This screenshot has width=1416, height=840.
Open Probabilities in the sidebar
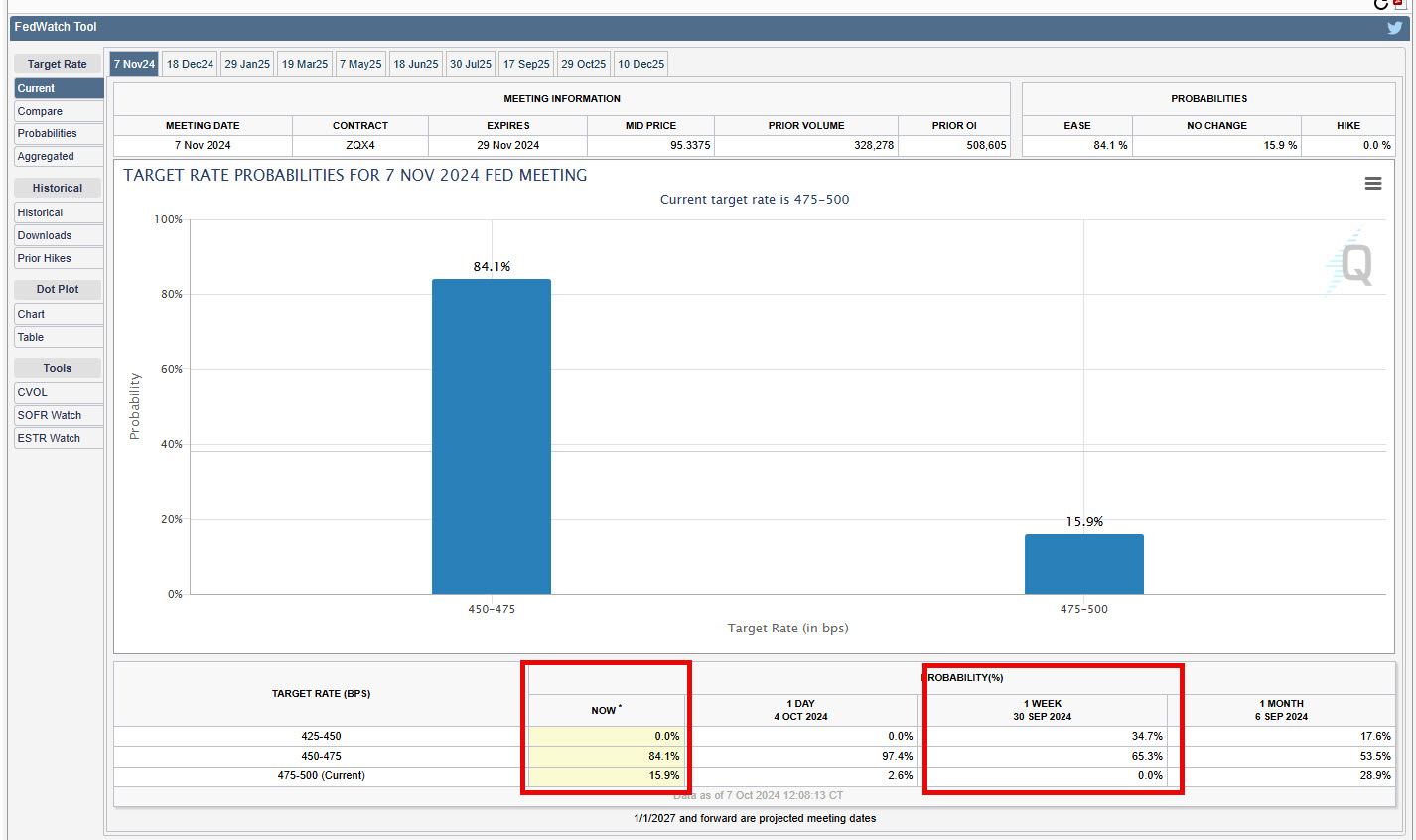pos(59,133)
